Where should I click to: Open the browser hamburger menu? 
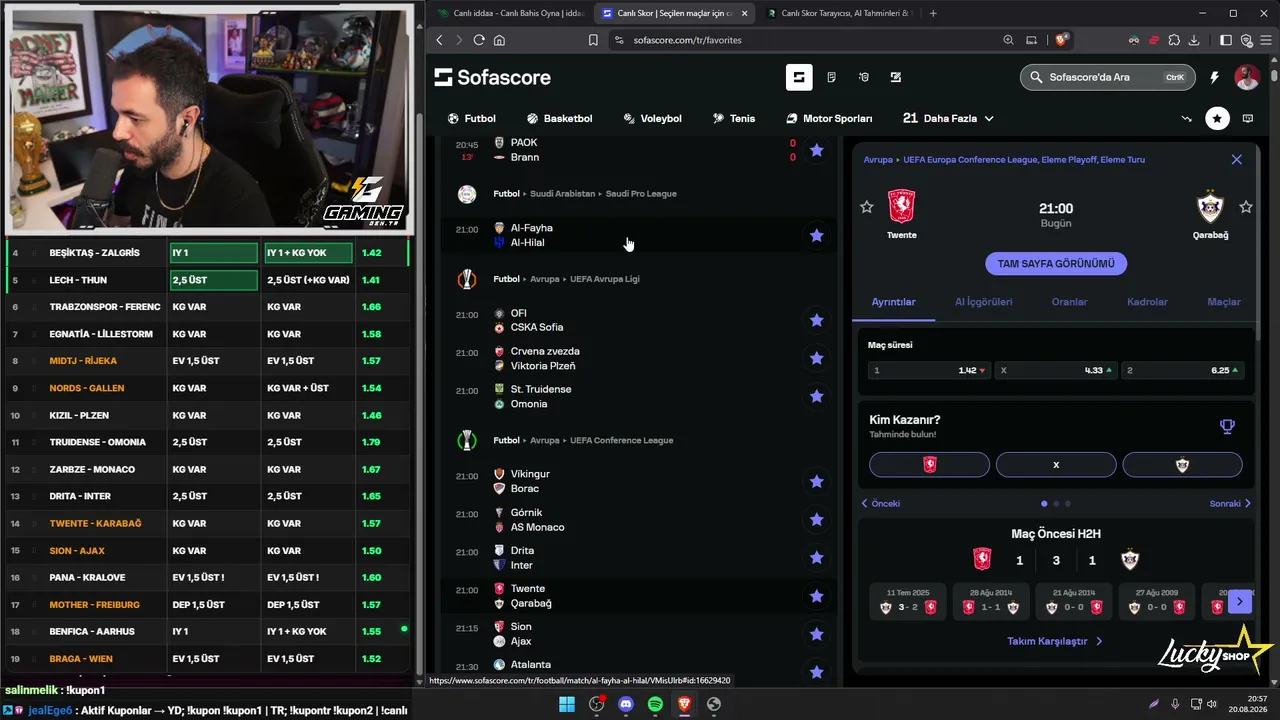pyautogui.click(x=1266, y=40)
